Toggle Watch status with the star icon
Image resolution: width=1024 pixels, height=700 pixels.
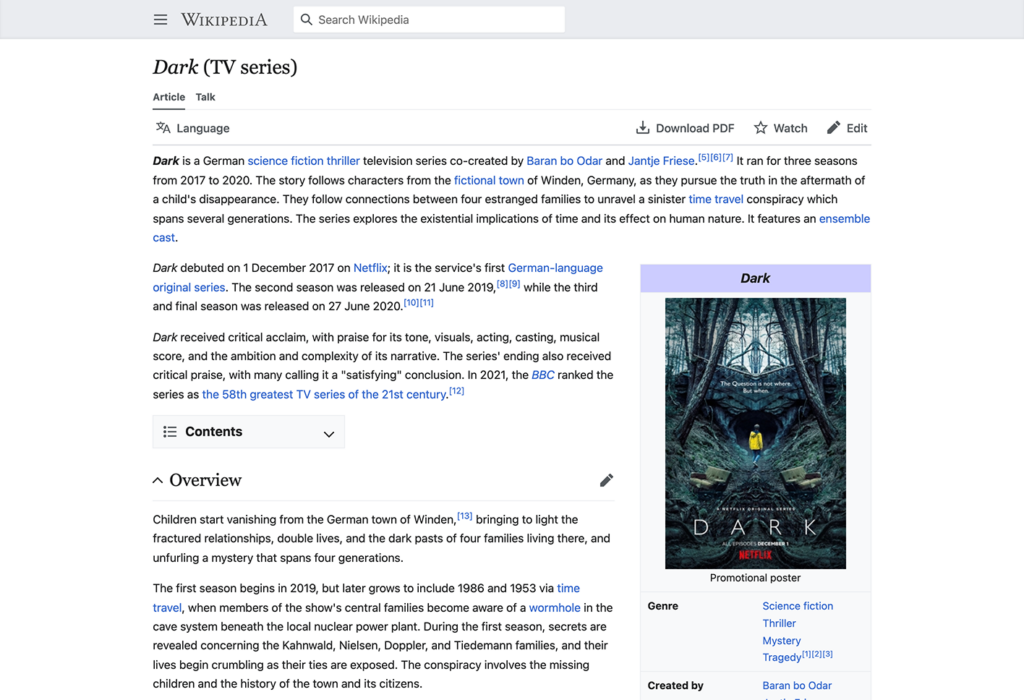(763, 128)
